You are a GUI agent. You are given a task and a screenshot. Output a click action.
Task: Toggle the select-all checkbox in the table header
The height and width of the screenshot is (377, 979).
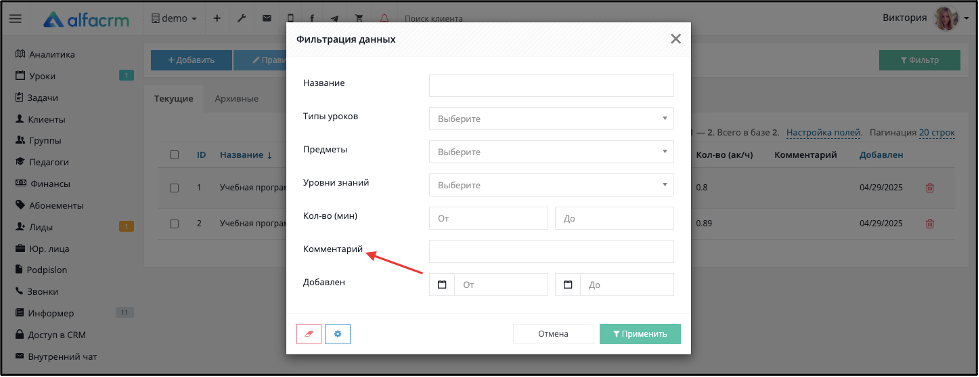[175, 155]
